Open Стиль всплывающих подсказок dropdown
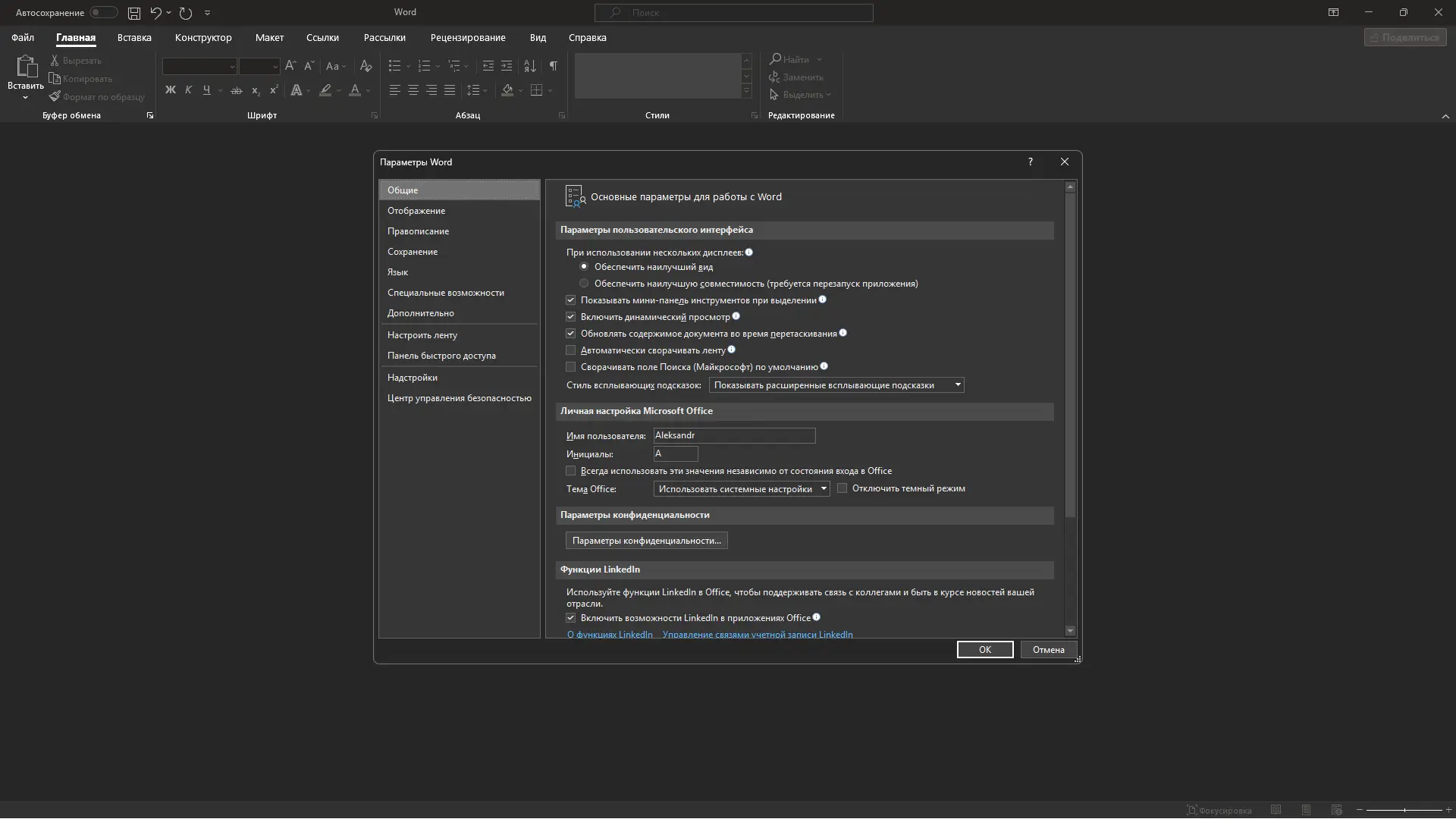Screen dimensions: 1456x819 point(836,385)
